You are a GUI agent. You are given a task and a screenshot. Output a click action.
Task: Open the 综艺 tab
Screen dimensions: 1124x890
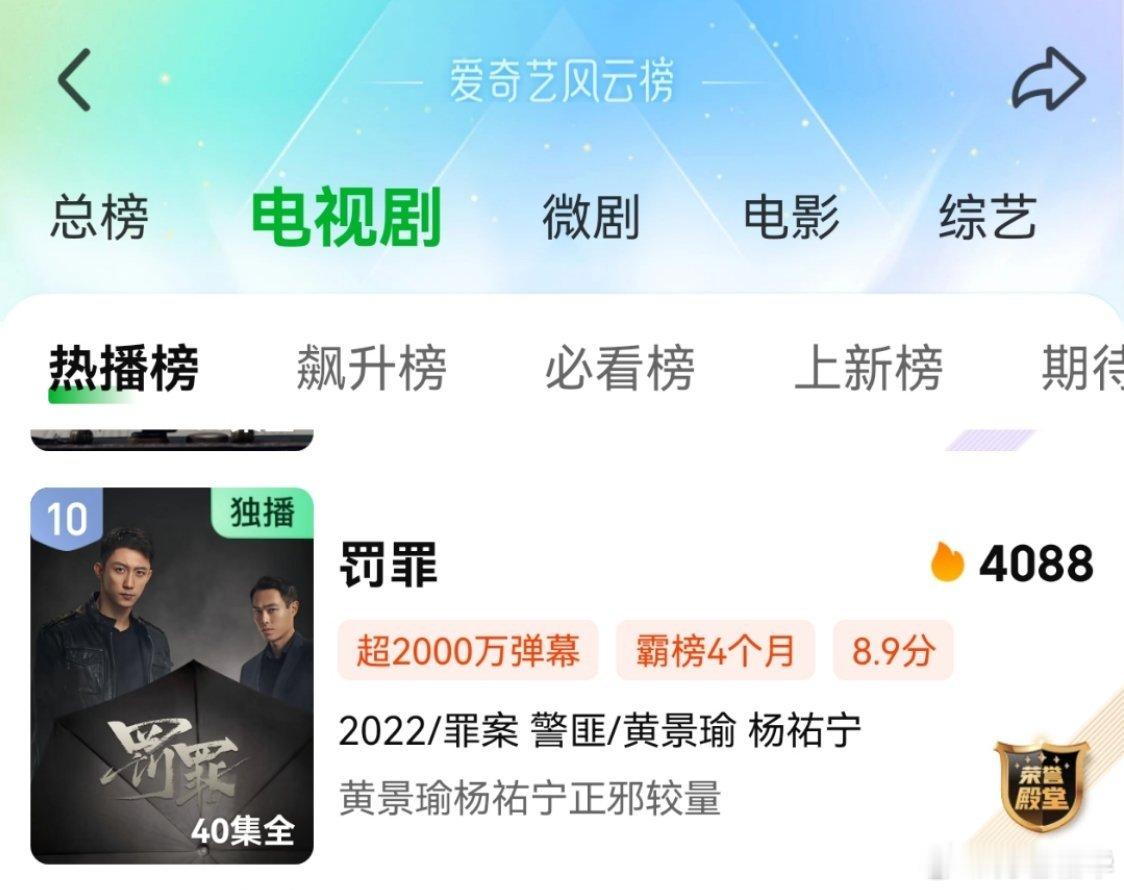tap(988, 216)
